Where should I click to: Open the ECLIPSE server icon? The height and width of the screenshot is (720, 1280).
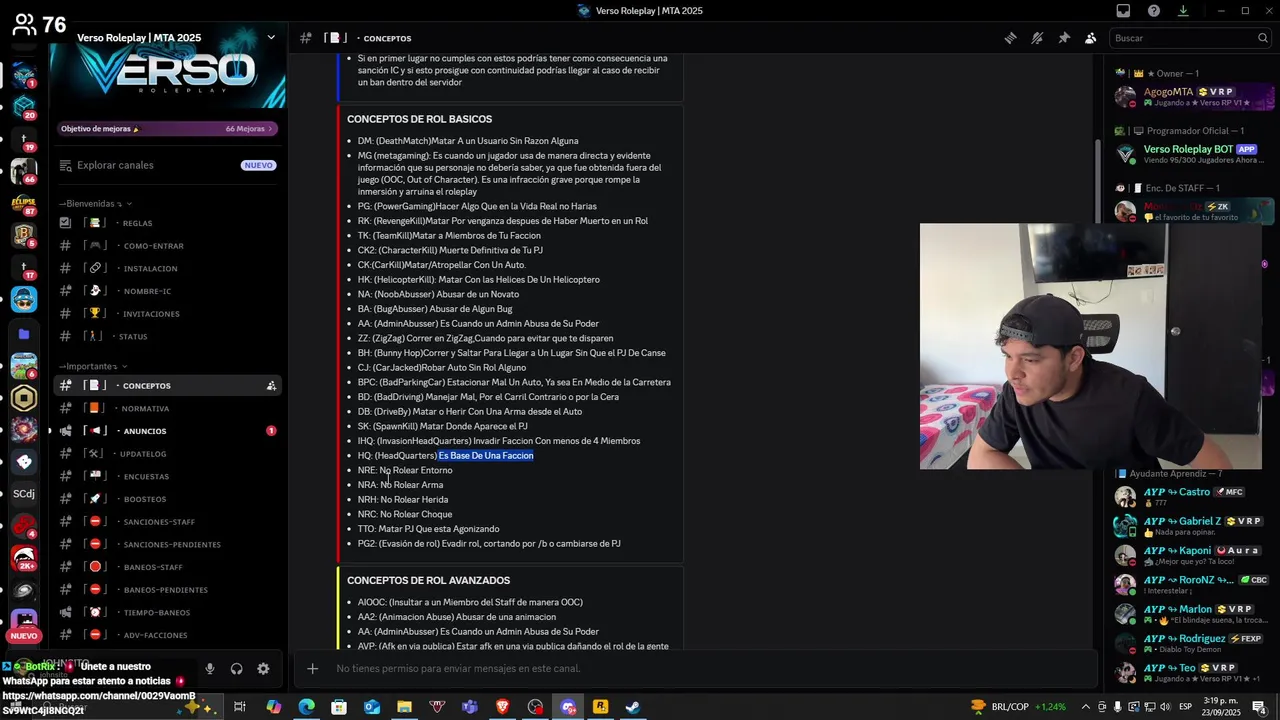tap(24, 203)
